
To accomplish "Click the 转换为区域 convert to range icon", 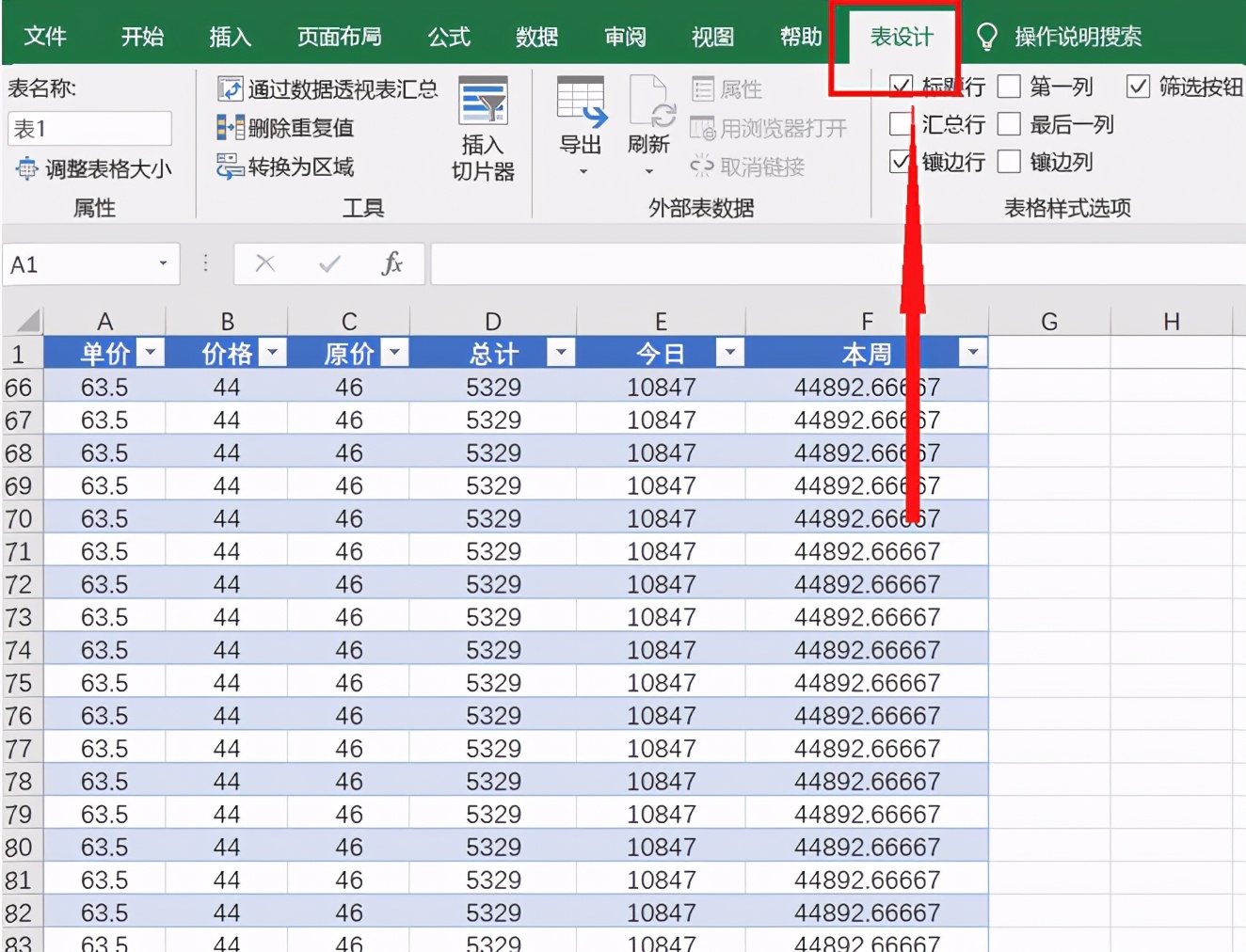I will 230,167.
